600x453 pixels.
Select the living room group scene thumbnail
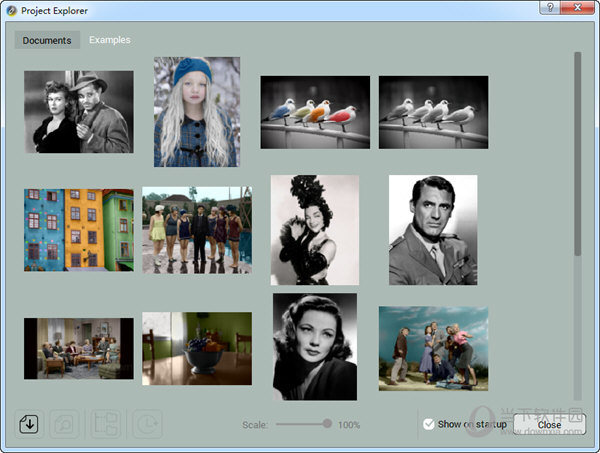pos(79,349)
